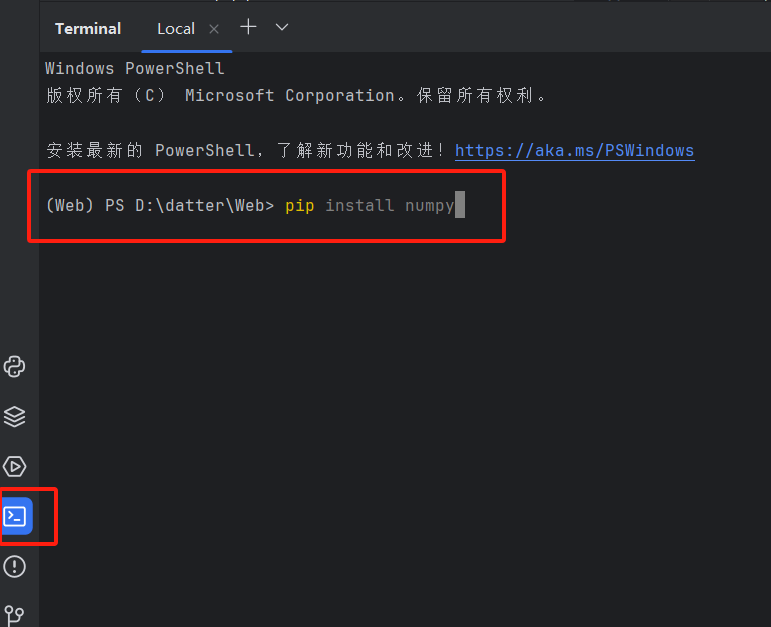Click the pip install numpy command line
The height and width of the screenshot is (627, 771).
[x=370, y=206]
